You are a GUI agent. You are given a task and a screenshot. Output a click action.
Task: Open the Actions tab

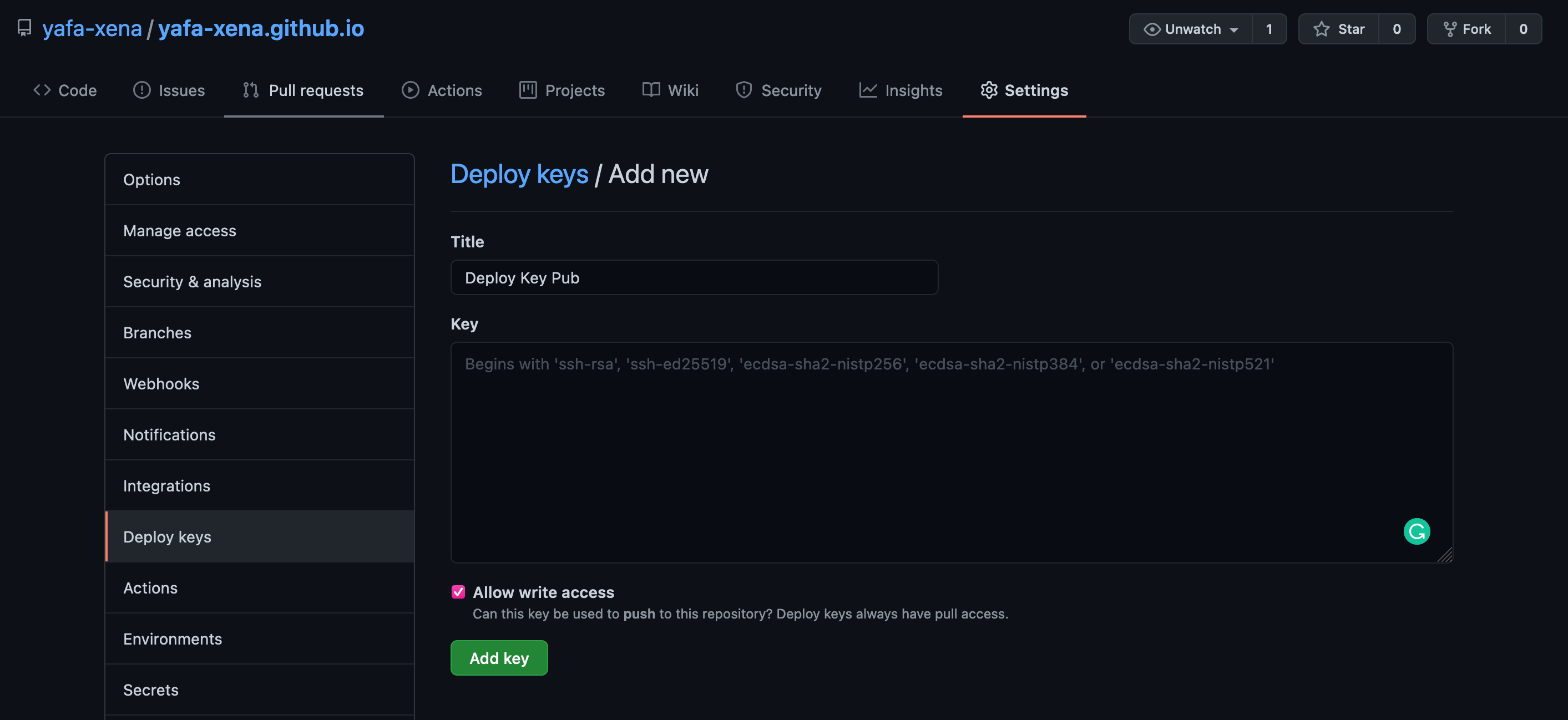(x=442, y=90)
